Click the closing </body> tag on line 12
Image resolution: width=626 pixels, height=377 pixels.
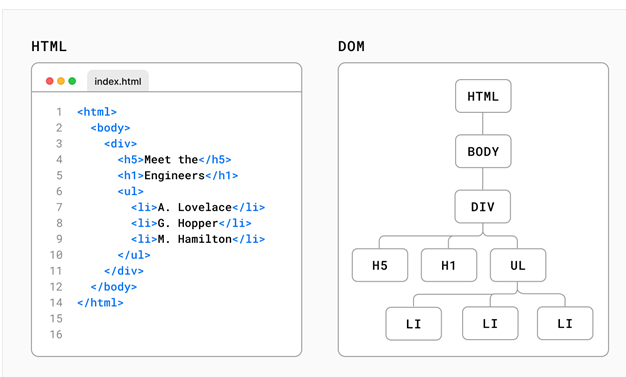pos(114,287)
